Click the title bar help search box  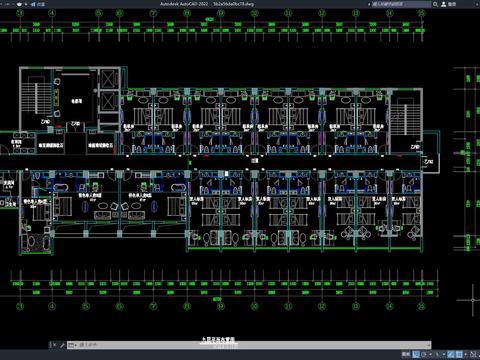(x=401, y=4)
